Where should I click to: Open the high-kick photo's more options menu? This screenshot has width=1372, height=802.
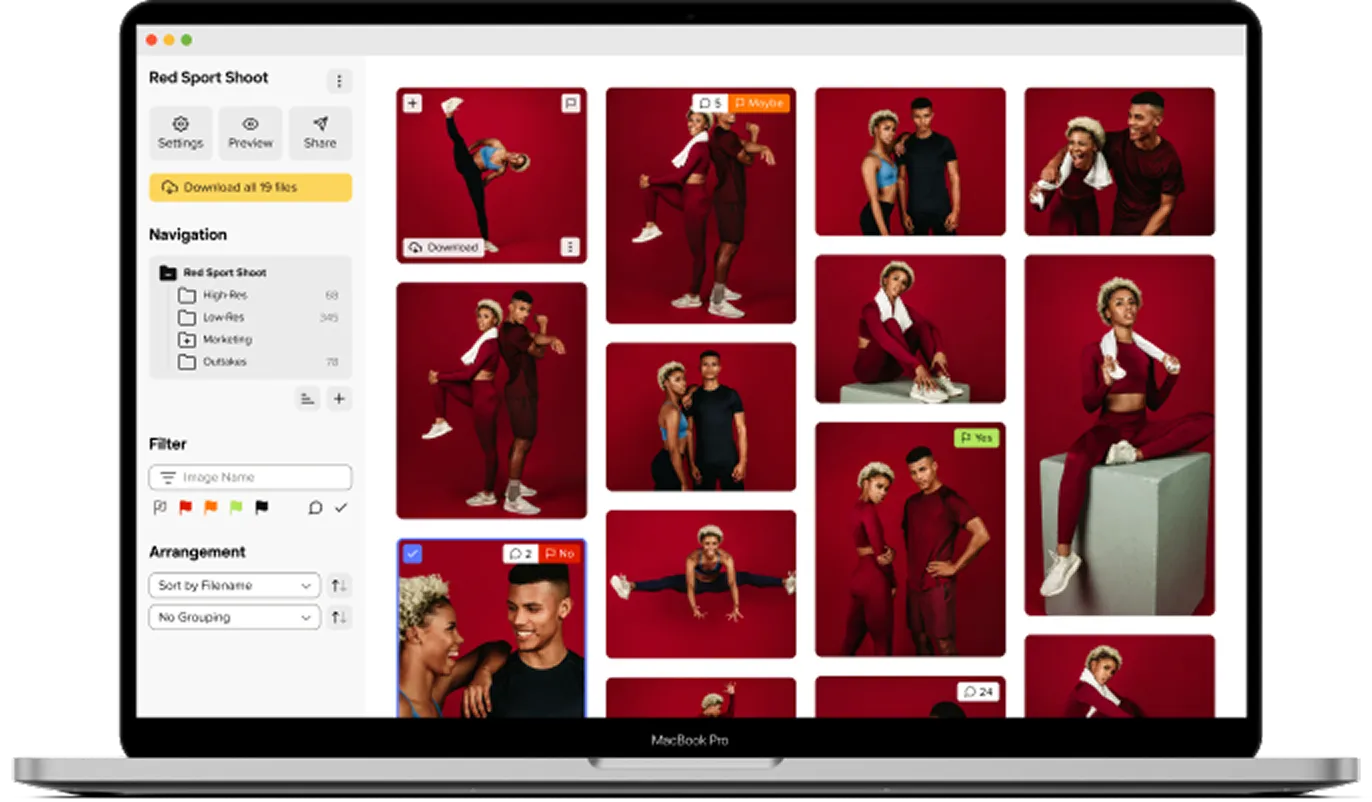click(x=570, y=247)
